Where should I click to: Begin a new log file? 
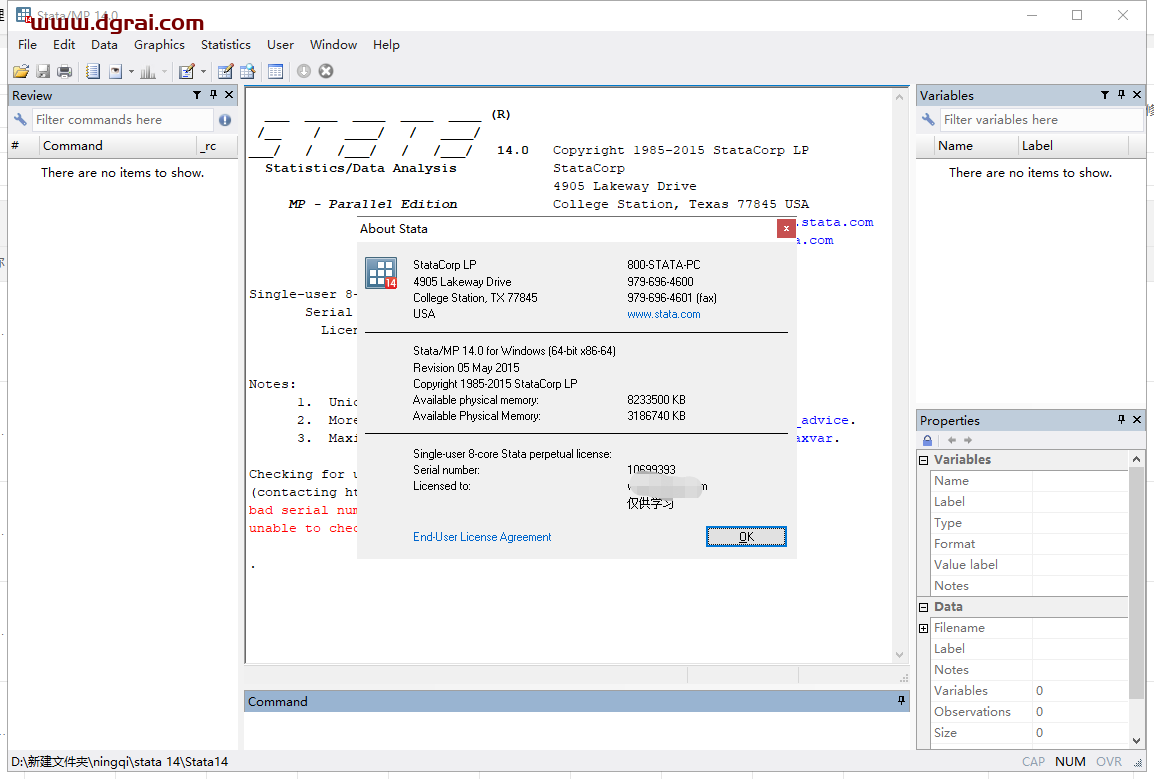93,70
